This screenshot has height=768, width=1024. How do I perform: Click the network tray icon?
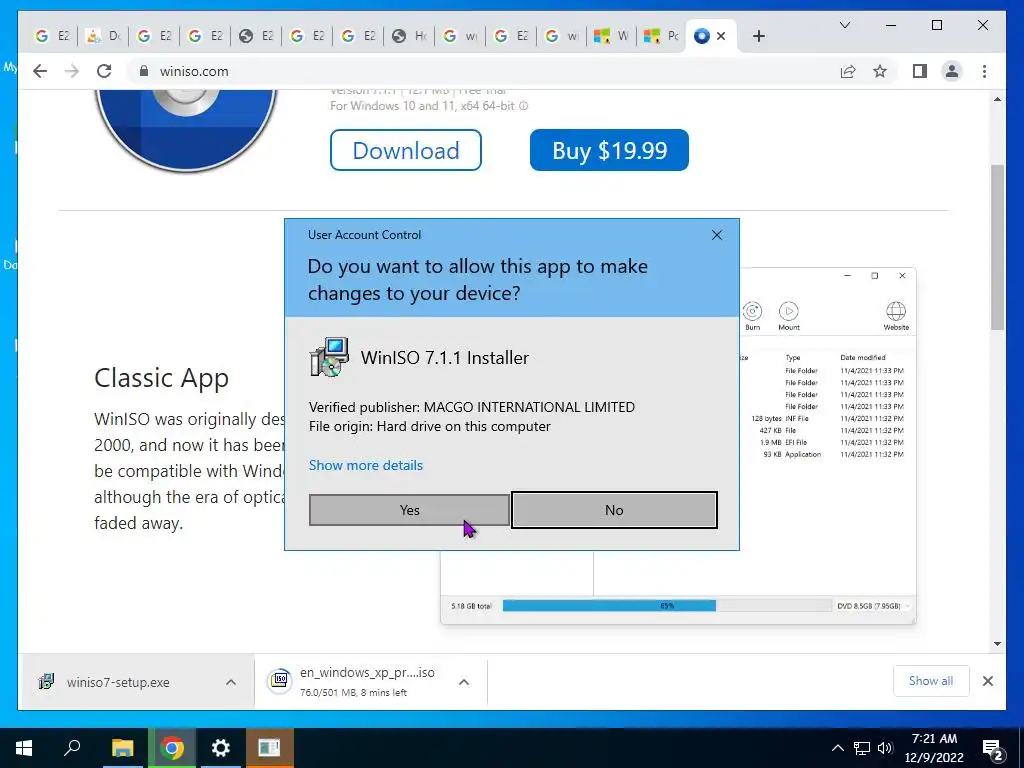click(862, 748)
